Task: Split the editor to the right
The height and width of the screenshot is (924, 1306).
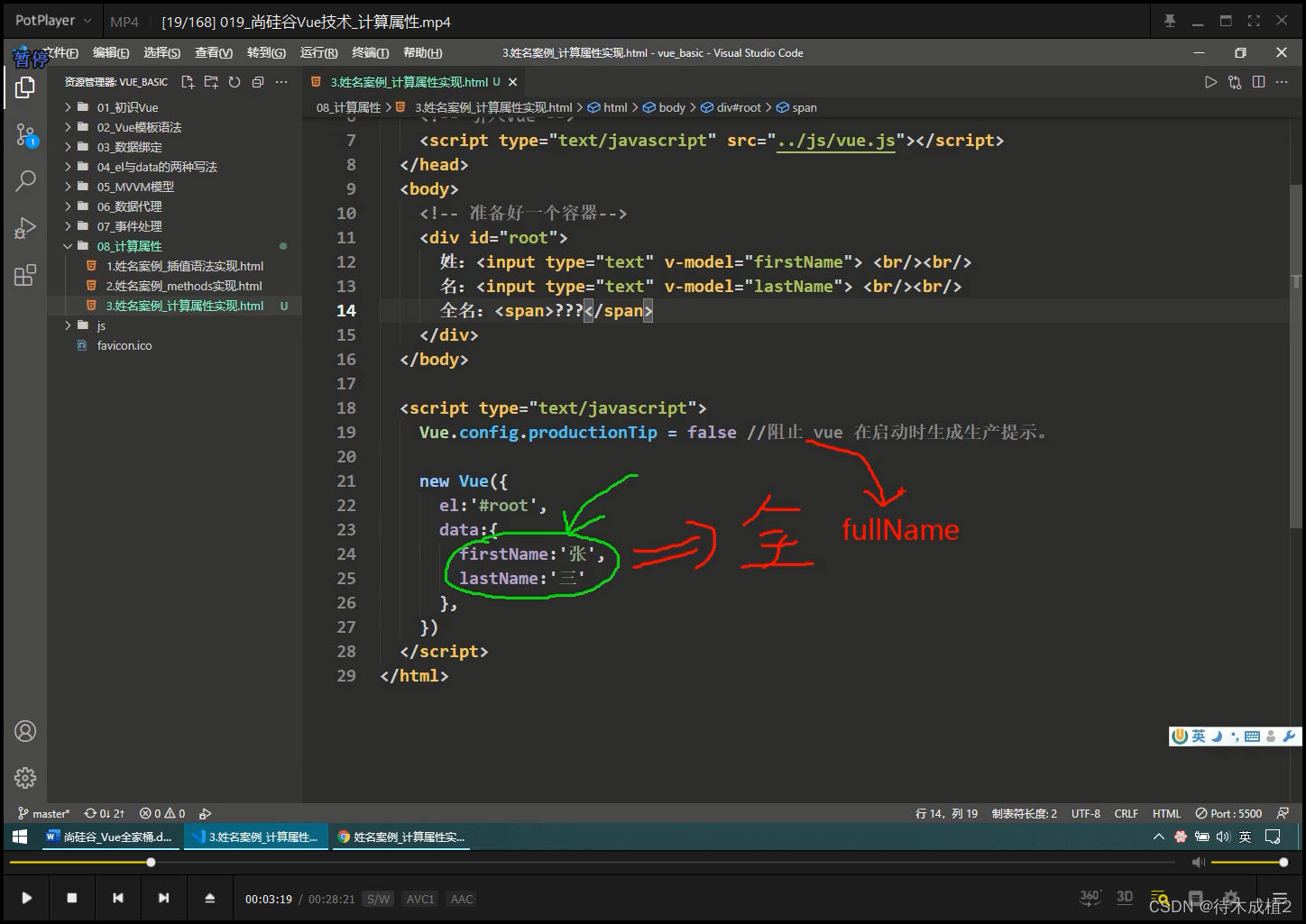Action: point(1258,82)
